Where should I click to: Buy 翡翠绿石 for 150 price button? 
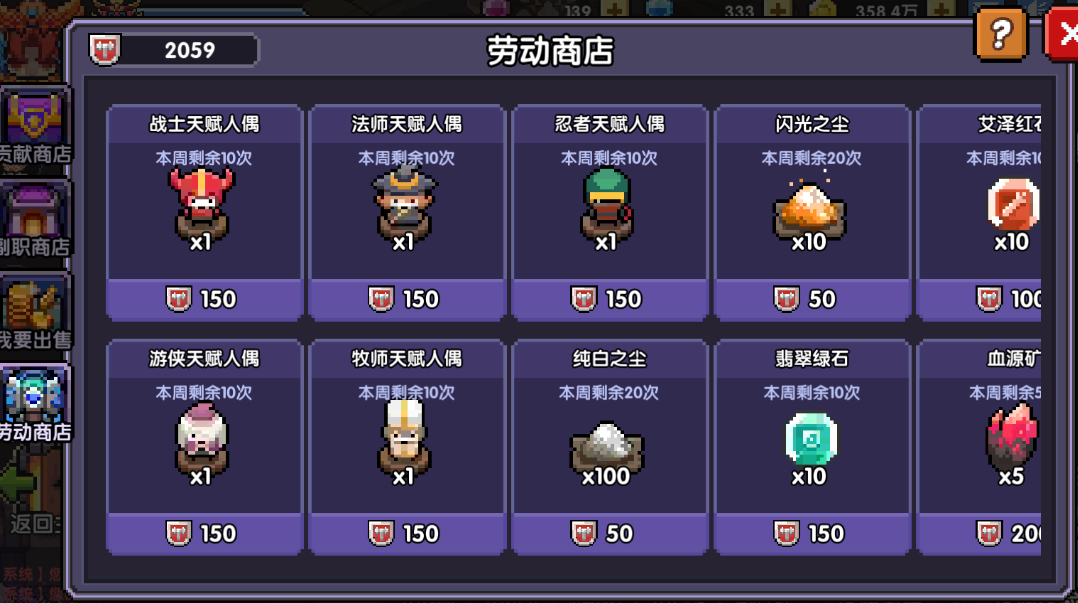pyautogui.click(x=813, y=534)
